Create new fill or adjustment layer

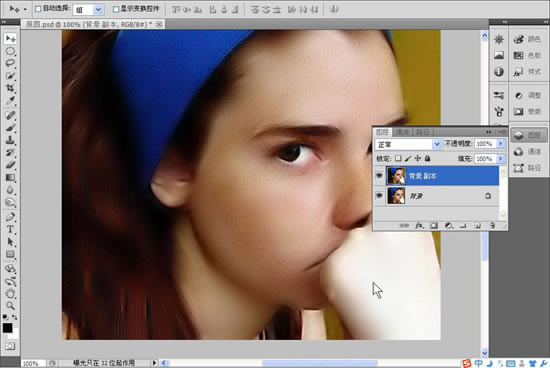[449, 226]
